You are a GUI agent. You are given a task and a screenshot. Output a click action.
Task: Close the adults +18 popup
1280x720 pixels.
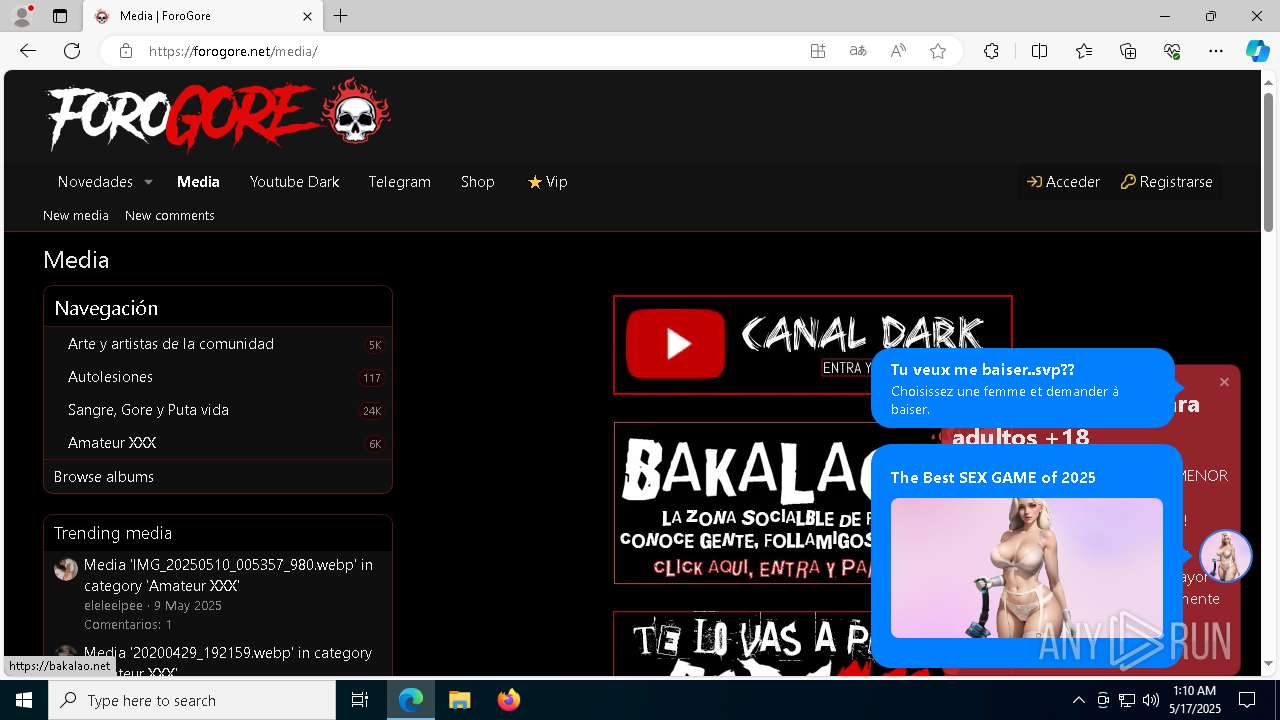pyautogui.click(x=1224, y=382)
